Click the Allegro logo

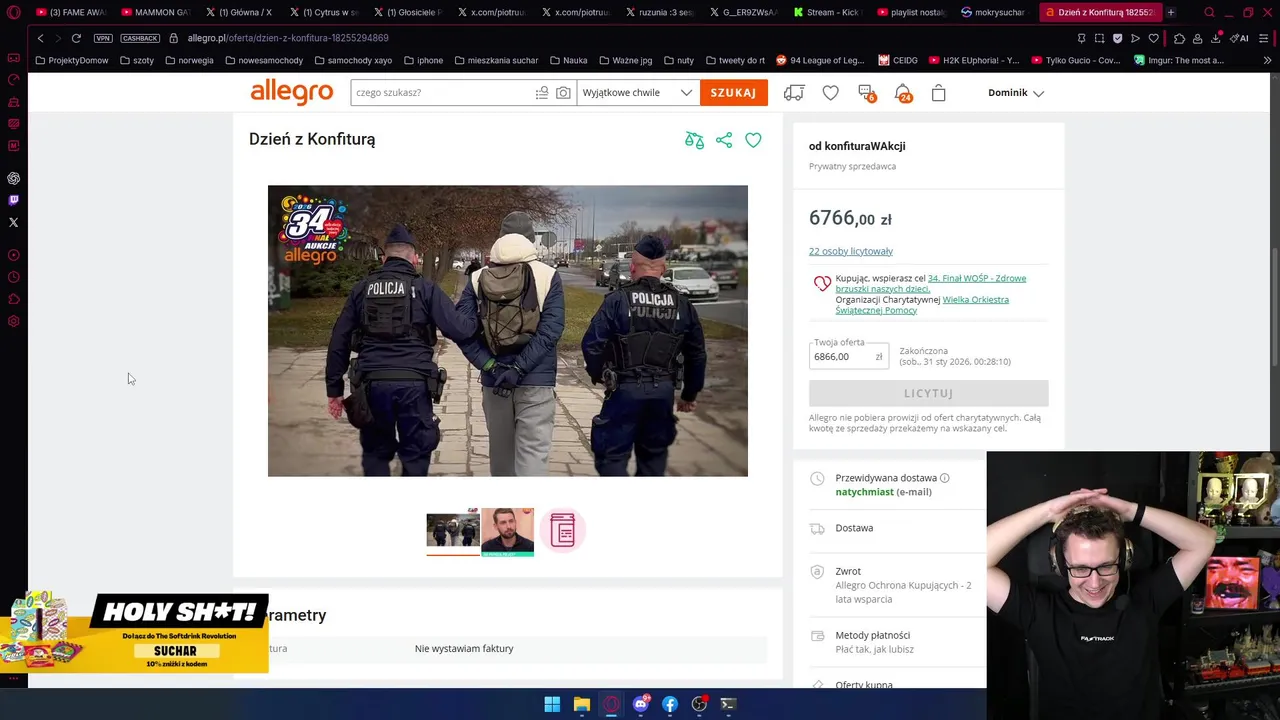point(291,92)
